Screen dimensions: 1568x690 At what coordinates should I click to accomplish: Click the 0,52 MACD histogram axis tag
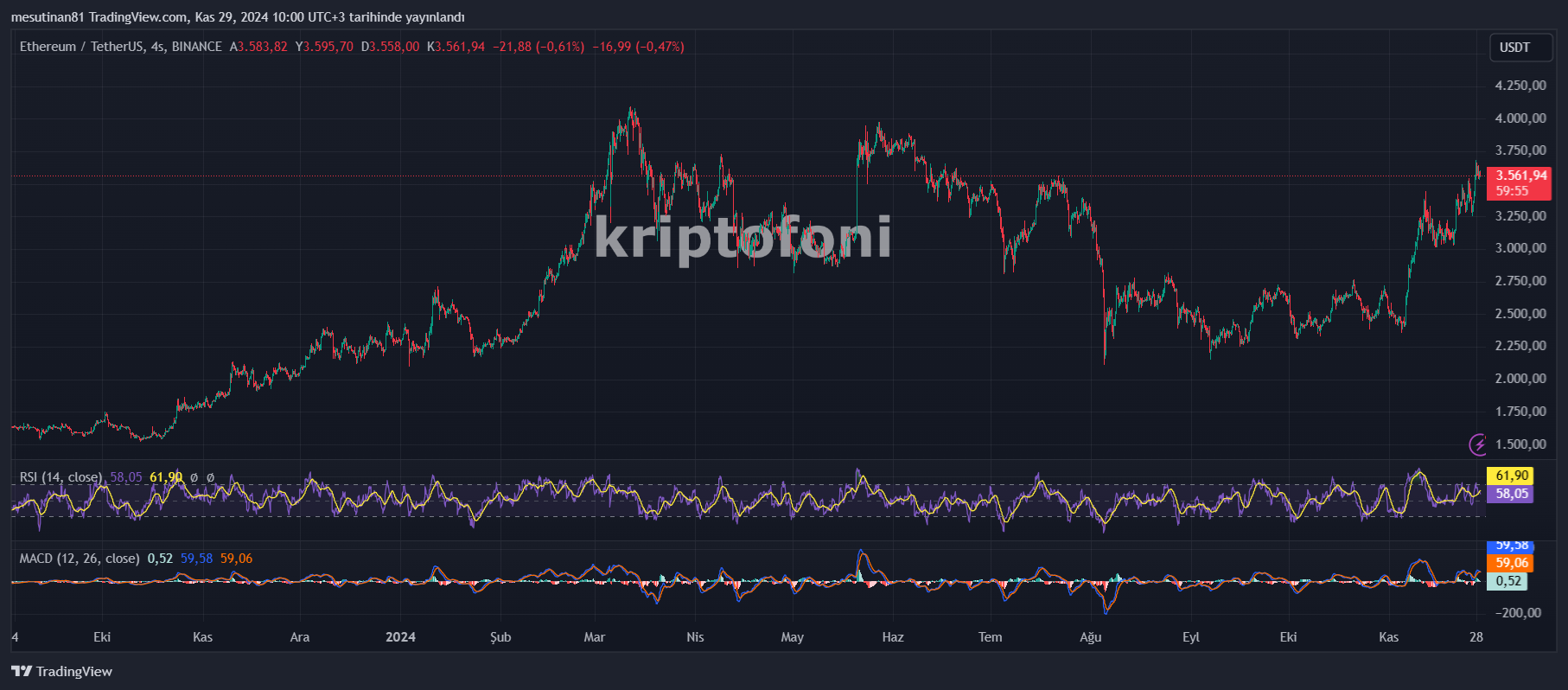(1507, 581)
